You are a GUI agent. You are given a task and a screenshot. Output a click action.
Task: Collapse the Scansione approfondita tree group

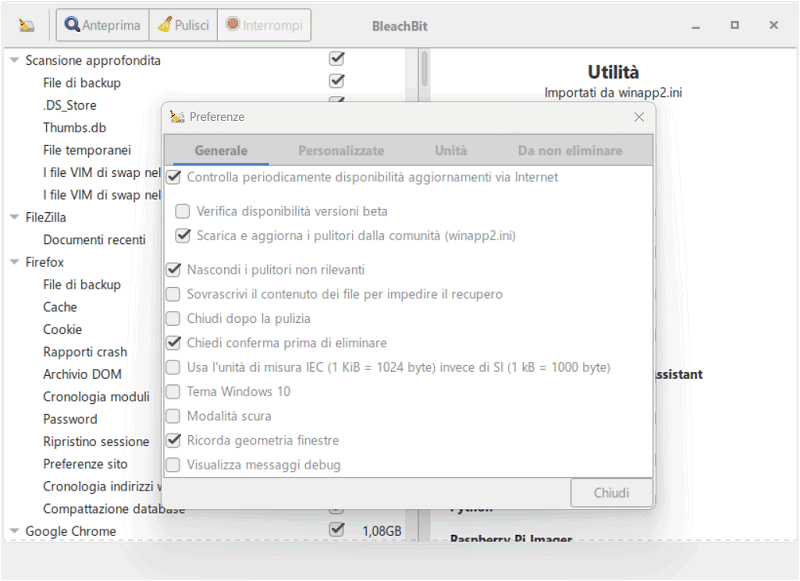(14, 60)
